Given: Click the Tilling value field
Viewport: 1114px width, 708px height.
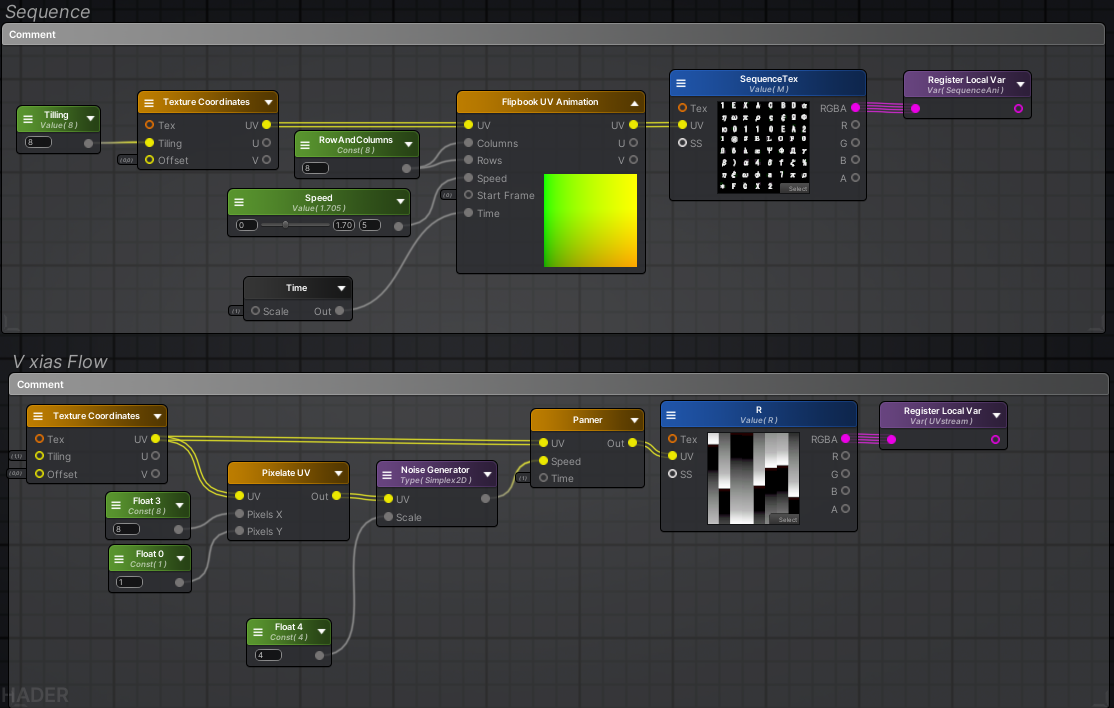Looking at the screenshot, I should [x=38, y=142].
